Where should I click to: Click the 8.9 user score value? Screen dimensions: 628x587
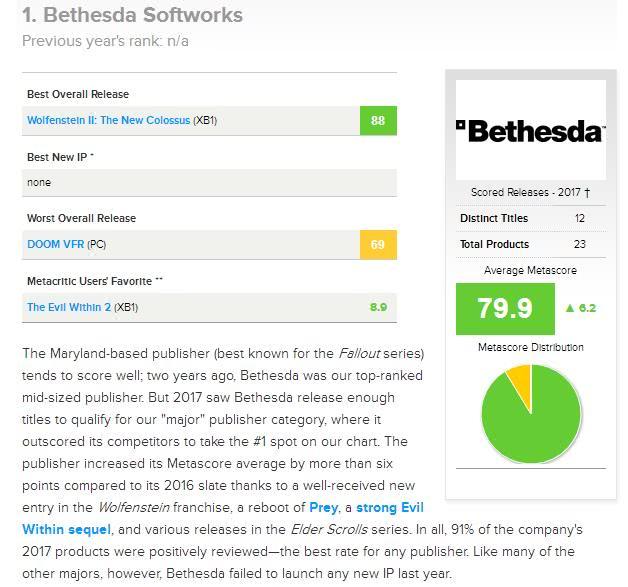pyautogui.click(x=378, y=307)
